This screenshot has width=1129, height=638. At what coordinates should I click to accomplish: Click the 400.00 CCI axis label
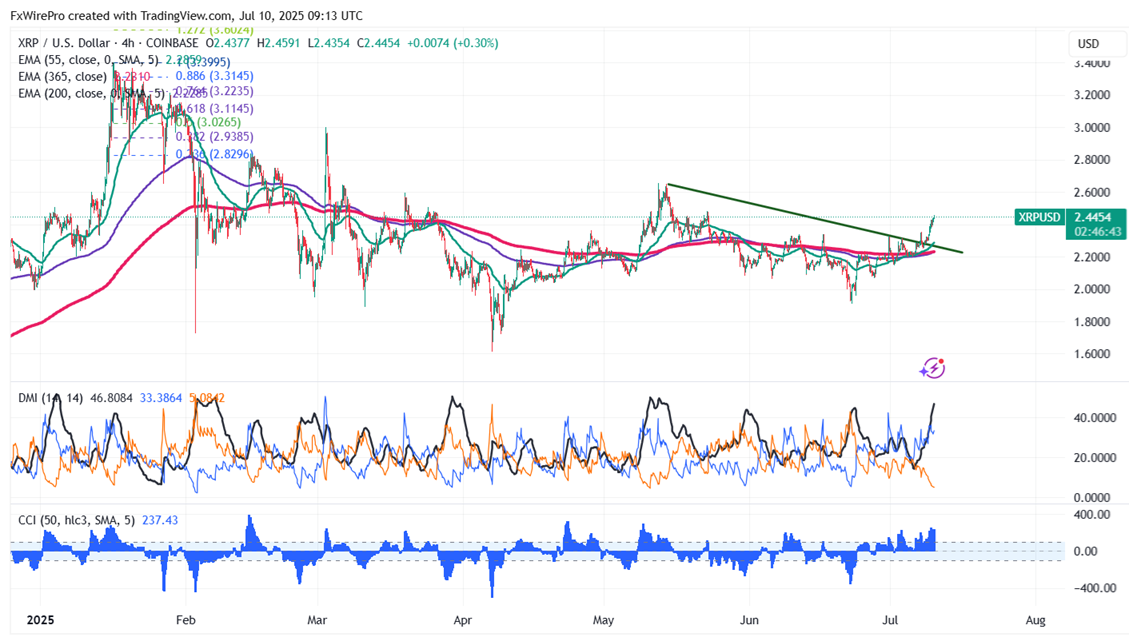tap(1092, 514)
